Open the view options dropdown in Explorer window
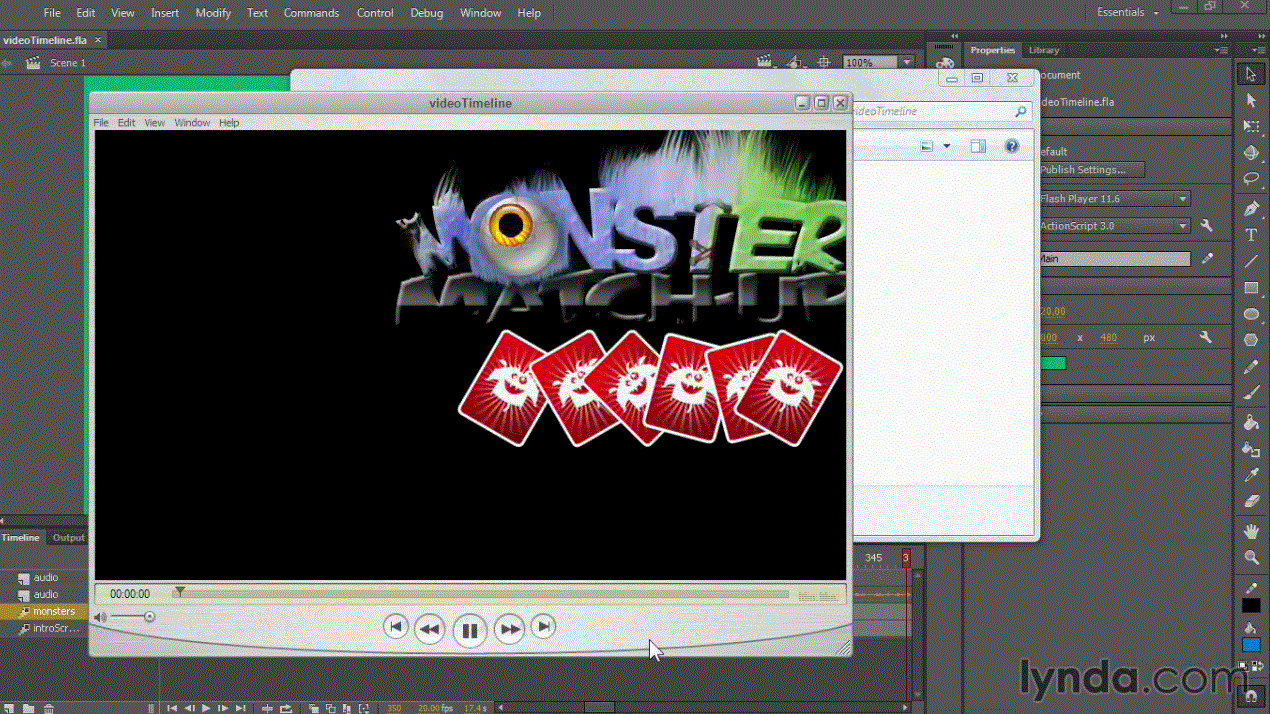This screenshot has width=1270, height=714. [x=947, y=146]
